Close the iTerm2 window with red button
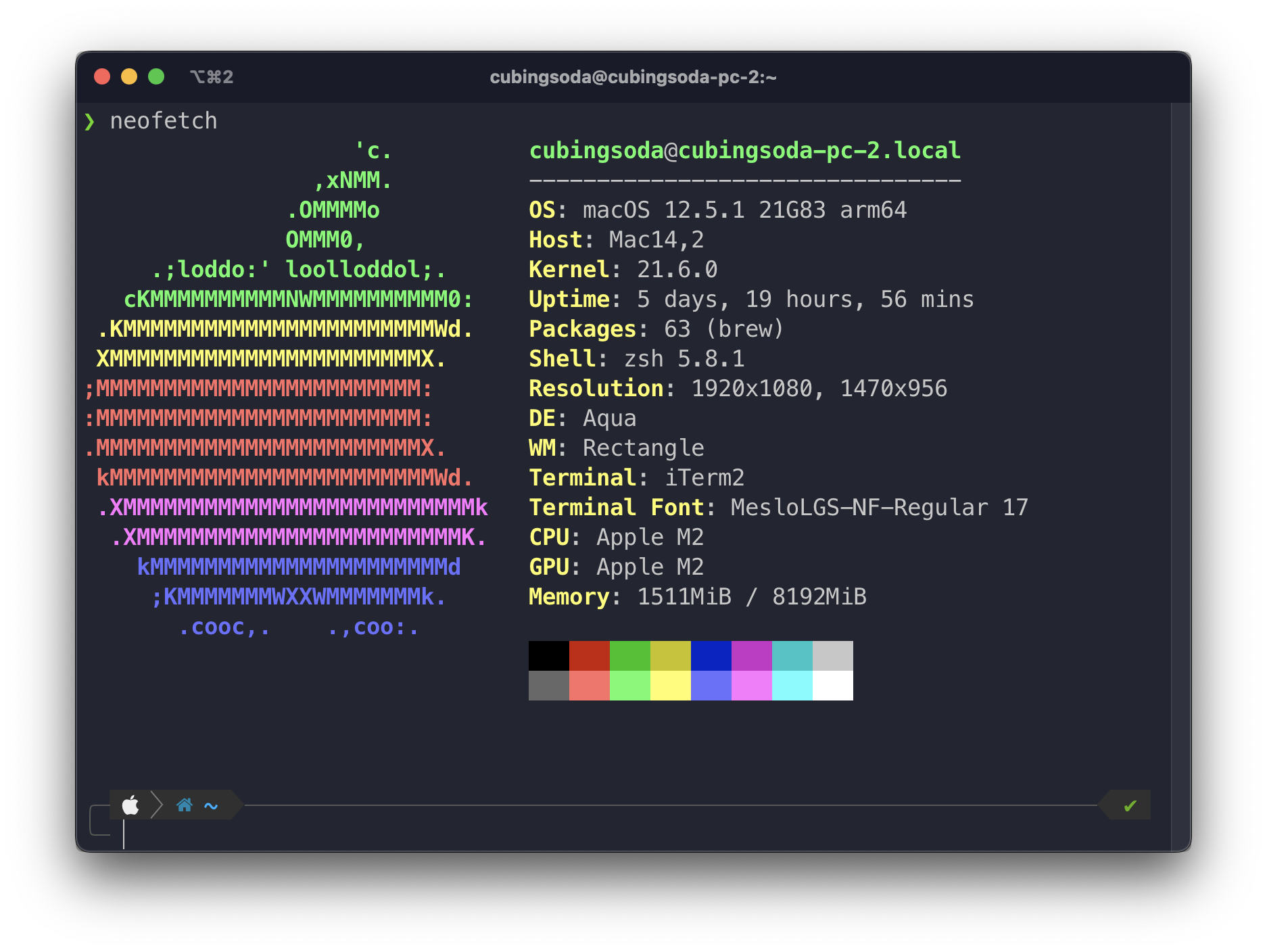This screenshot has width=1267, height=952. pyautogui.click(x=102, y=76)
